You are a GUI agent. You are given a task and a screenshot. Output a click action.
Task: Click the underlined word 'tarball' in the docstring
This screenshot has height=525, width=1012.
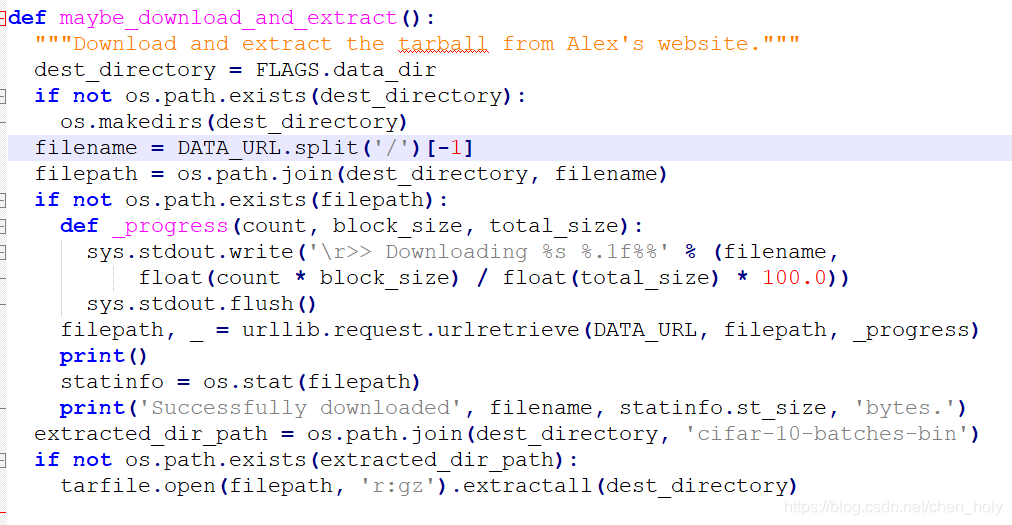click(442, 44)
